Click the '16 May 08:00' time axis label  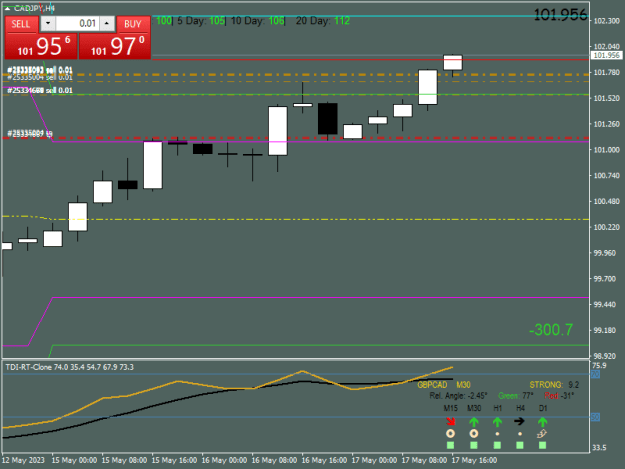coord(274,460)
